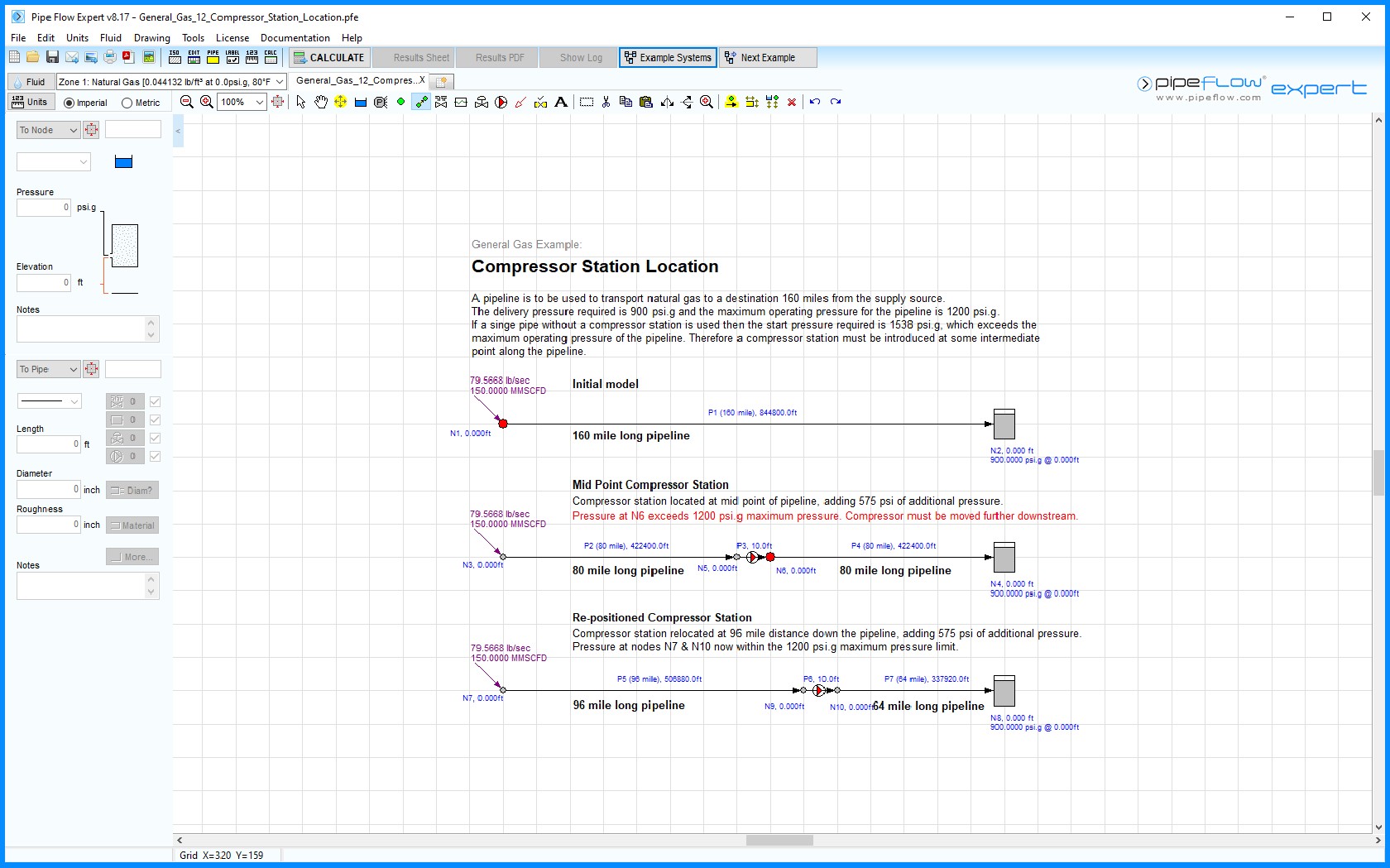This screenshot has width=1390, height=868.
Task: Open the node type dropdown under To Node
Action: (x=54, y=162)
